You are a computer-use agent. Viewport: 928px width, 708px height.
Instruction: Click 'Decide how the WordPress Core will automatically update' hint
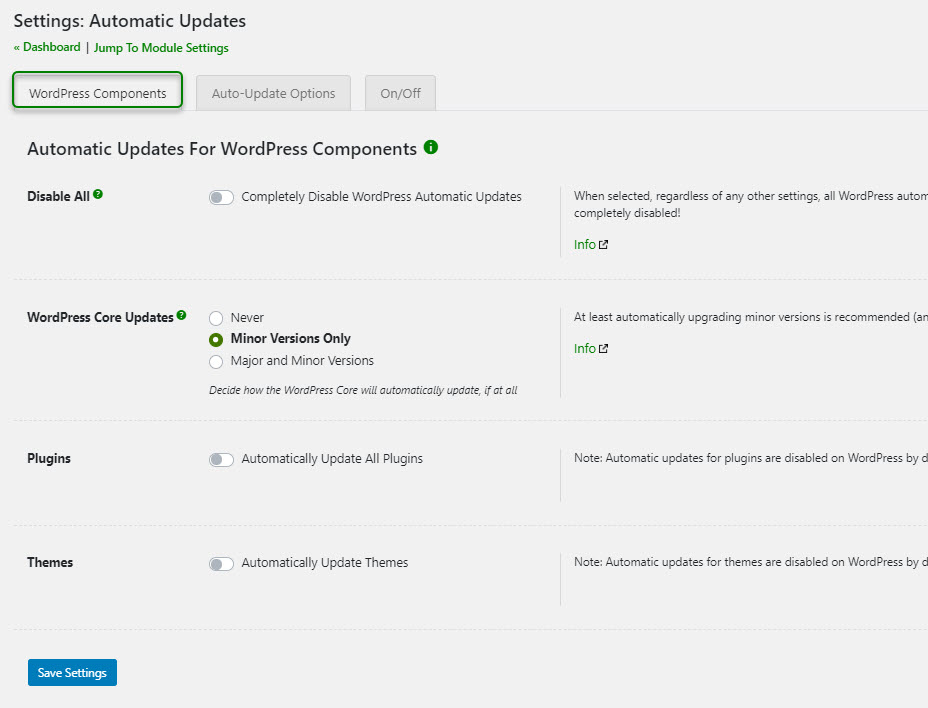pos(363,390)
